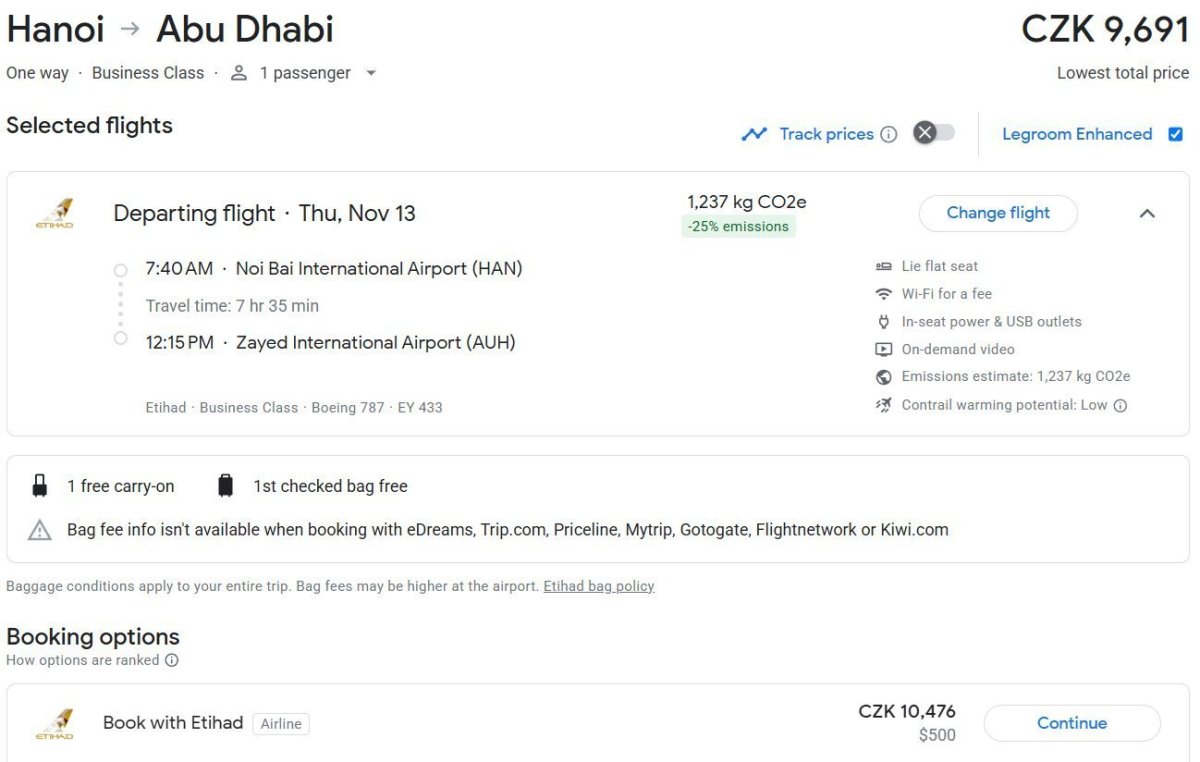Image resolution: width=1200 pixels, height=762 pixels.
Task: Uncheck the Legroom Enhanced checkbox
Action: pos(1175,134)
